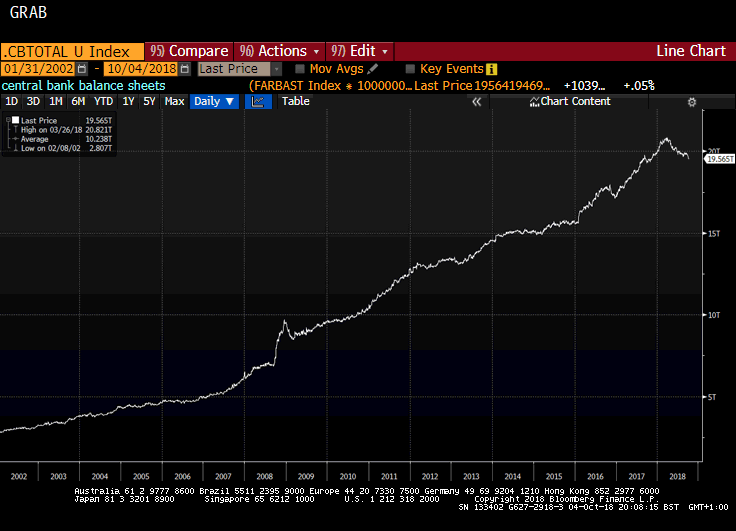736x531 pixels.
Task: Click the +.05% change value
Action: click(639, 86)
